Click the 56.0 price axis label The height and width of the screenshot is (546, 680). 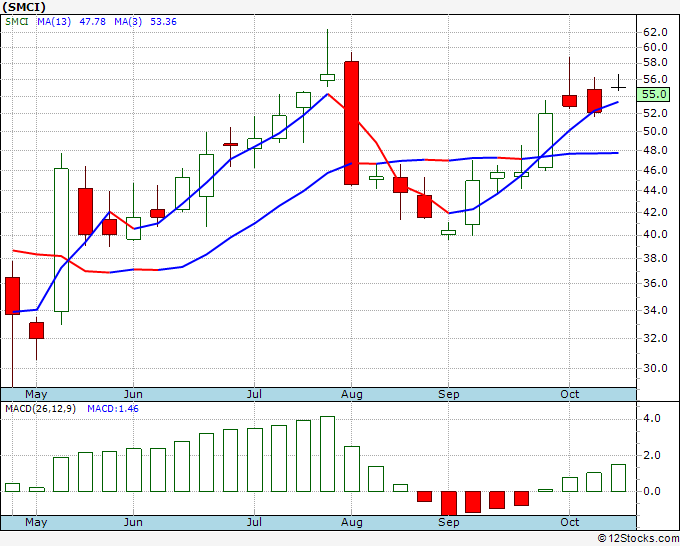[x=655, y=79]
